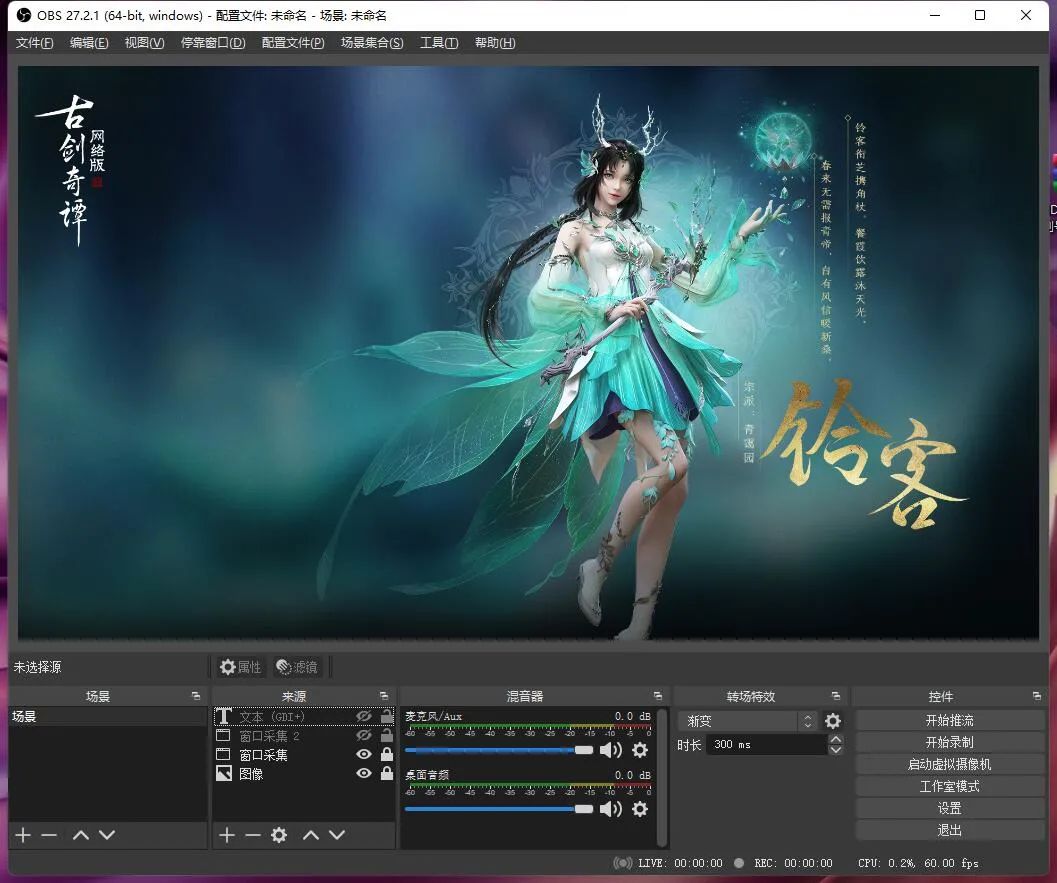Open the 场景集合(S) menu
The height and width of the screenshot is (883, 1057).
[x=372, y=43]
